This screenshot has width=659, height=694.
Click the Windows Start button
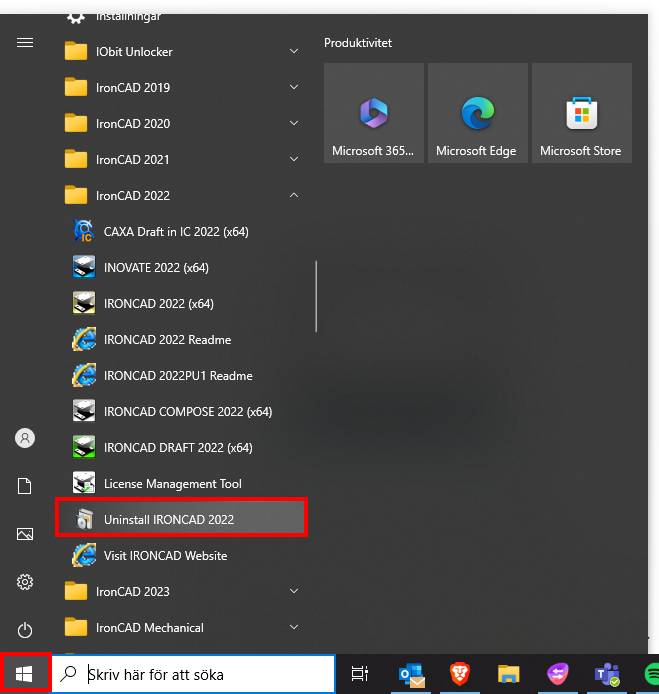(x=24, y=674)
